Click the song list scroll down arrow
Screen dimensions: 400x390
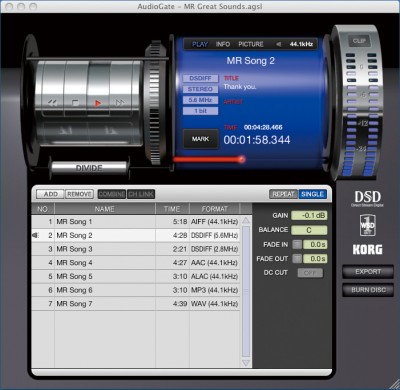tap(246, 363)
